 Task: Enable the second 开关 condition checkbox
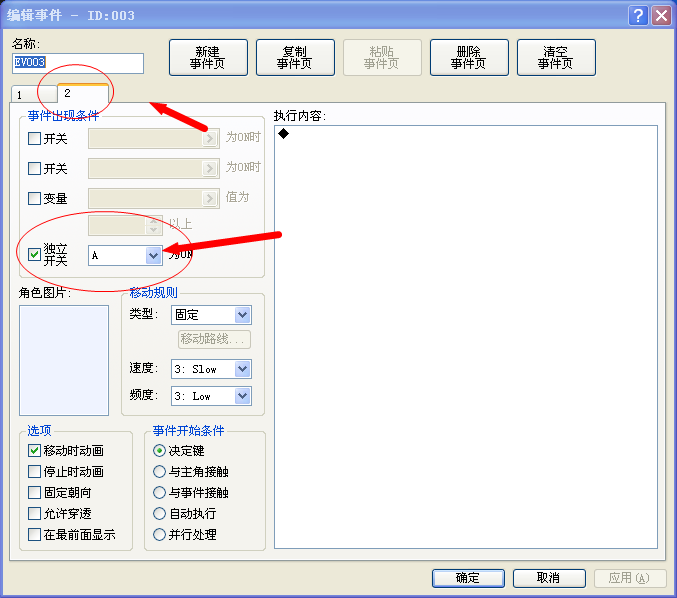coord(34,168)
